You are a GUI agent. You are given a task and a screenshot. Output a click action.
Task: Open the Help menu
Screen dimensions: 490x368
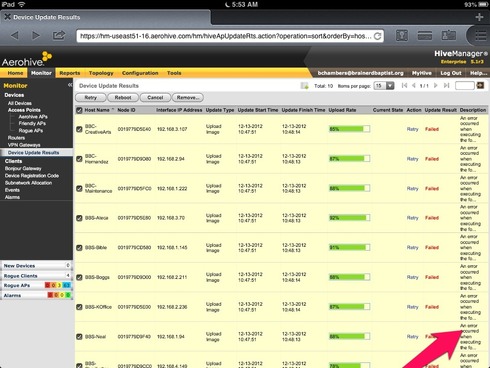click(478, 73)
